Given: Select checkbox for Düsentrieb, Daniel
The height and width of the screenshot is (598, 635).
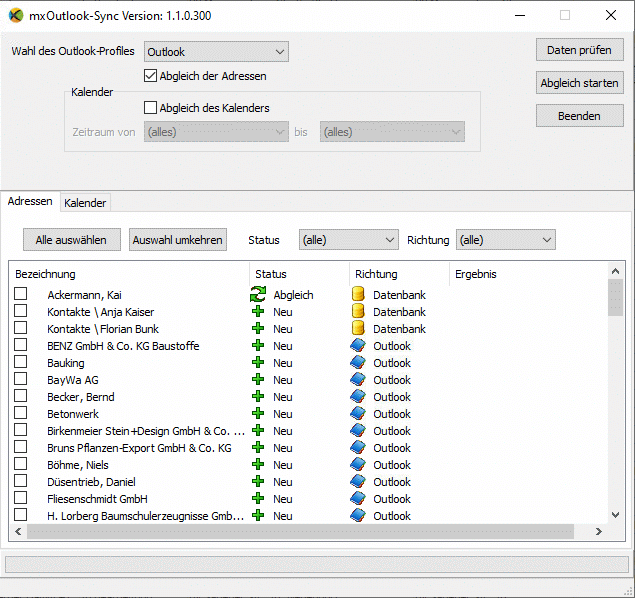Looking at the screenshot, I should tap(21, 481).
